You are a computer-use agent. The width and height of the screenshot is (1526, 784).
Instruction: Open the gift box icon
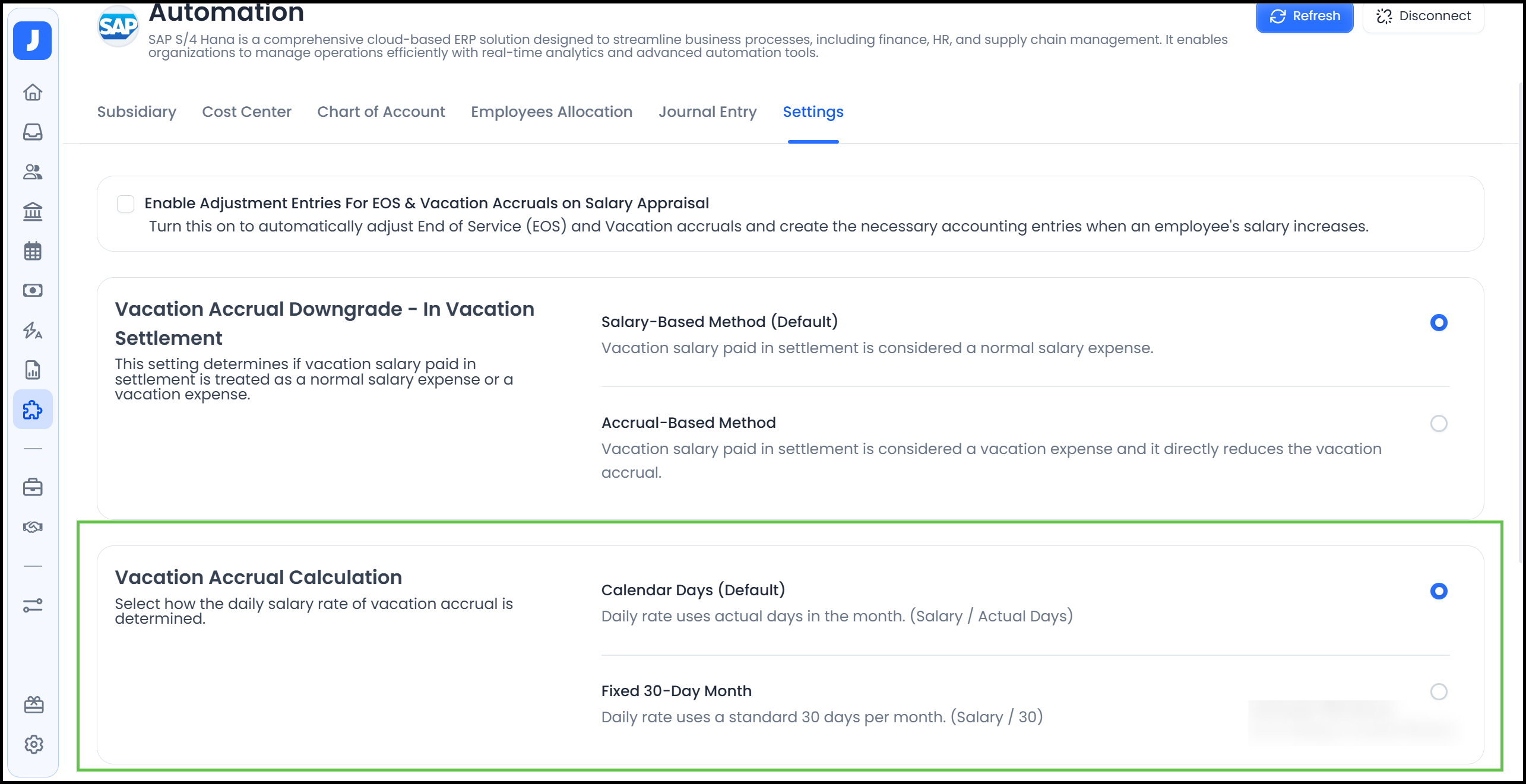(x=34, y=704)
